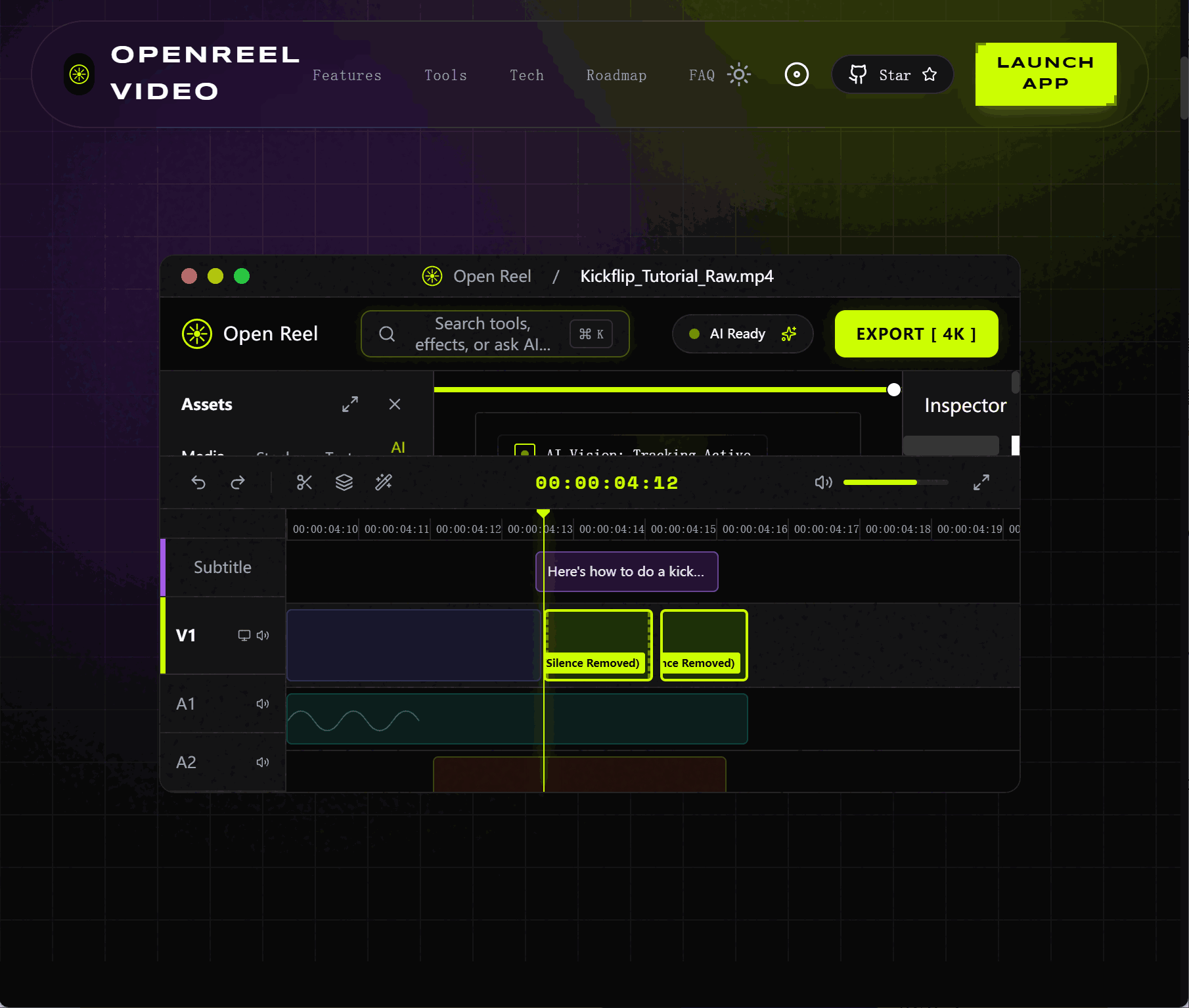Expand the Assets panel with the diagonal arrows
Viewport: 1189px width, 1008px height.
click(x=349, y=404)
